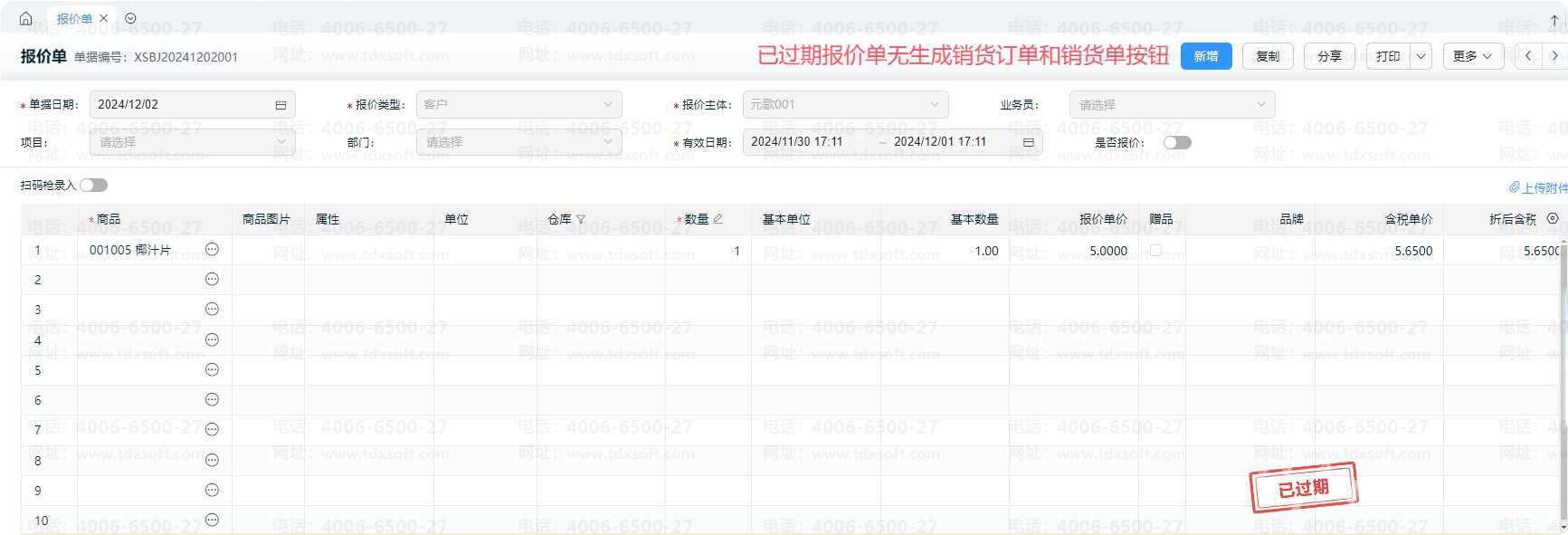Click the home icon in tab bar
This screenshot has width=1568, height=535.
click(x=25, y=18)
